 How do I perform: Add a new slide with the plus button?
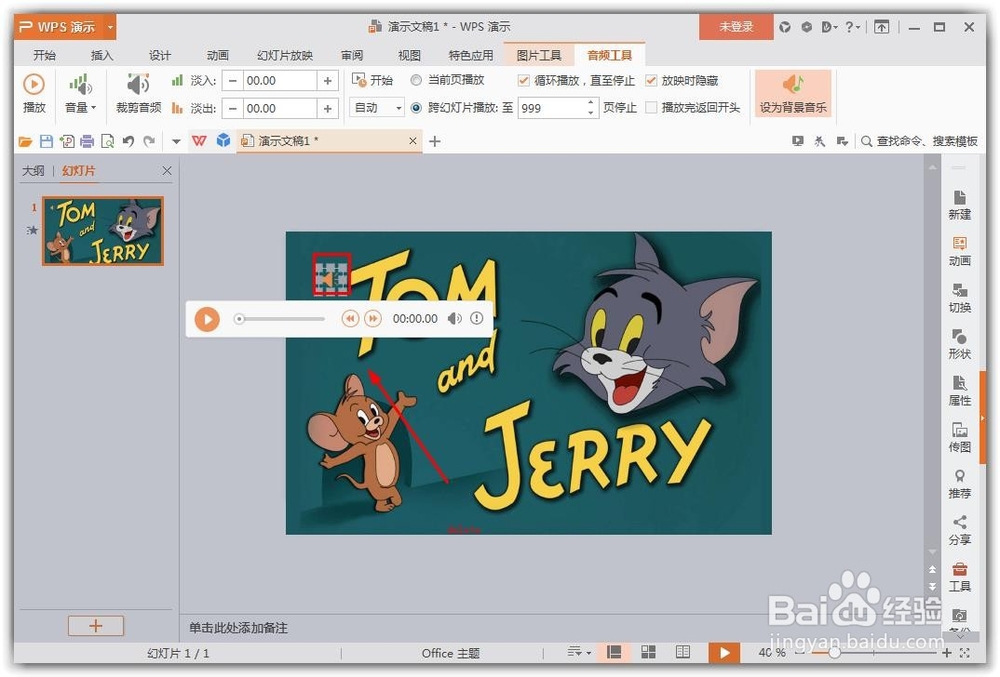[96, 626]
